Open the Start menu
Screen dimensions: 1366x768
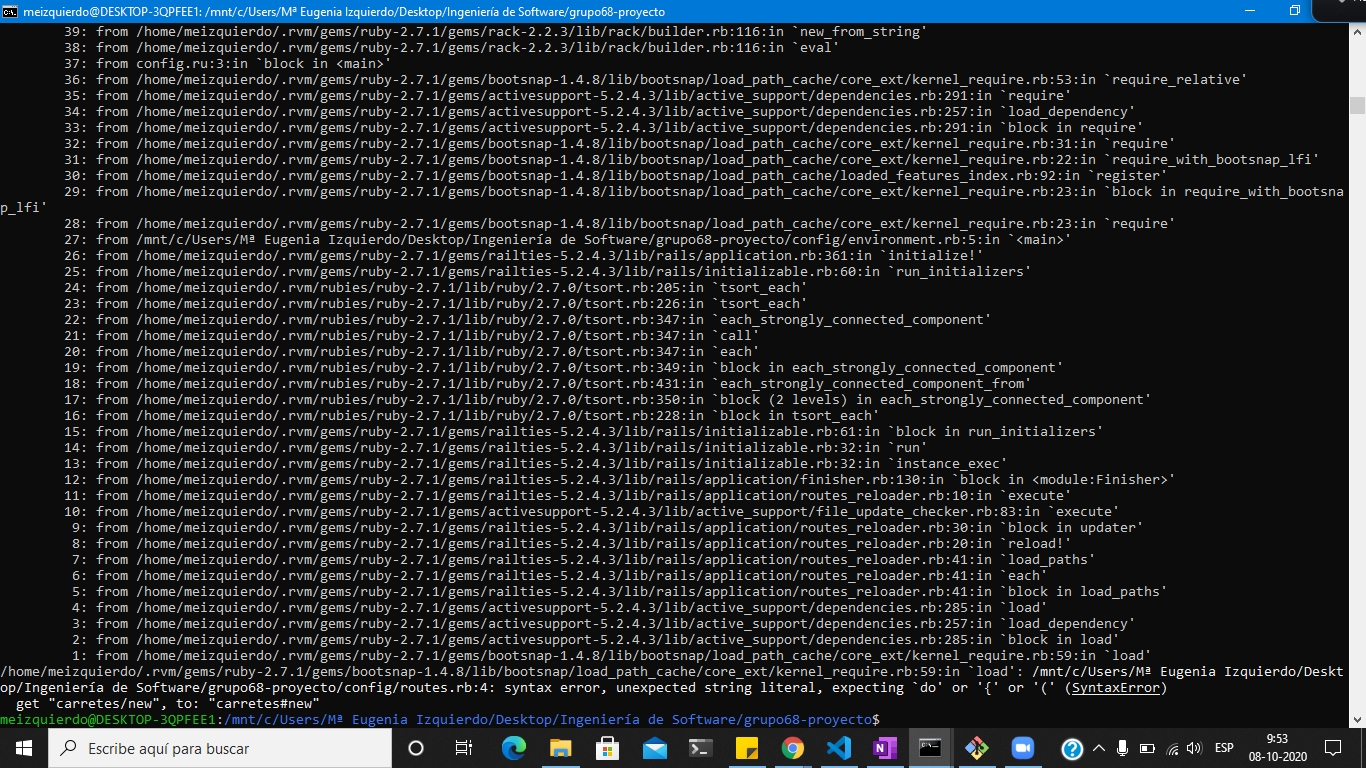click(21, 748)
